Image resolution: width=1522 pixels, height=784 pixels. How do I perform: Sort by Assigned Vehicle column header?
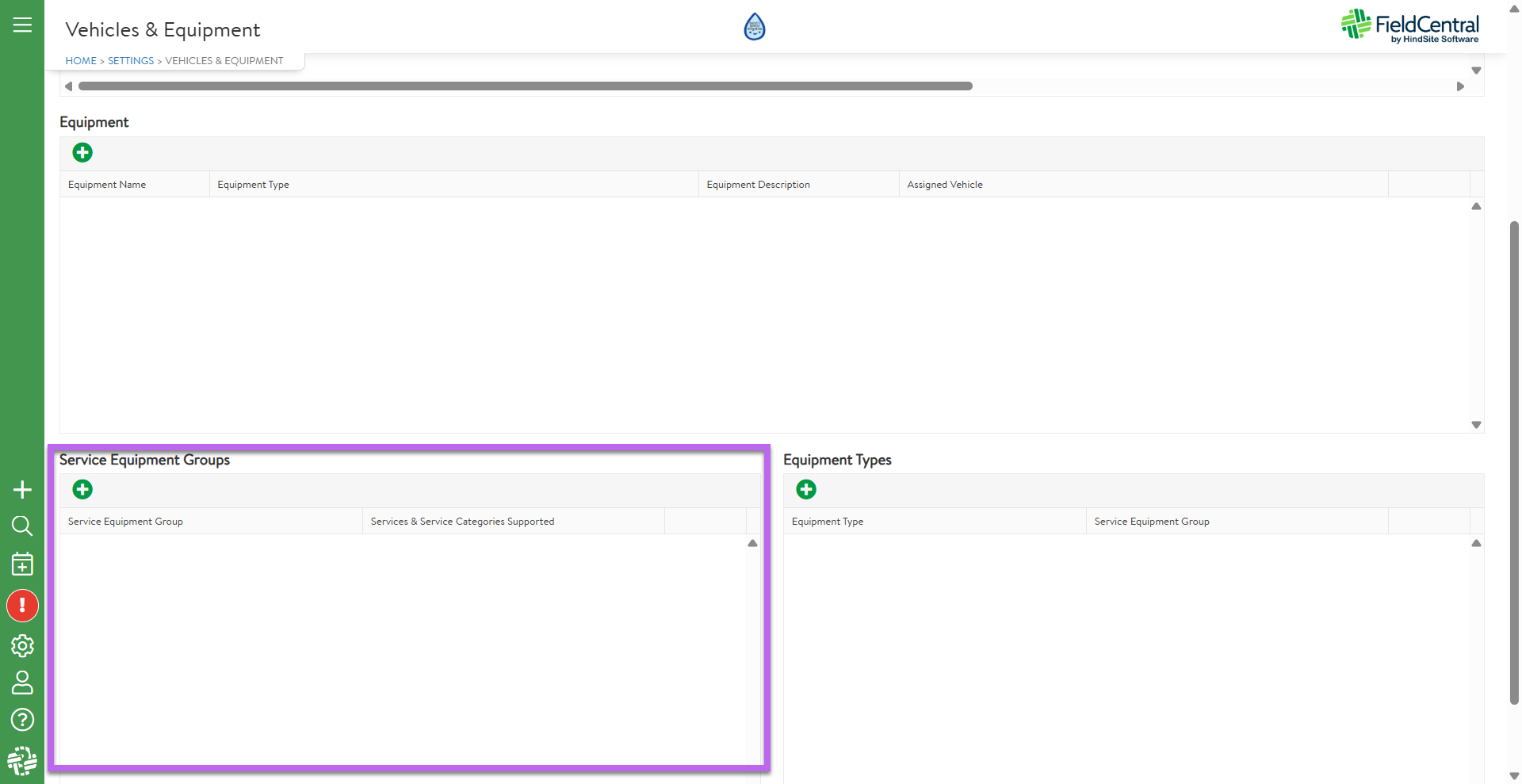coord(945,185)
